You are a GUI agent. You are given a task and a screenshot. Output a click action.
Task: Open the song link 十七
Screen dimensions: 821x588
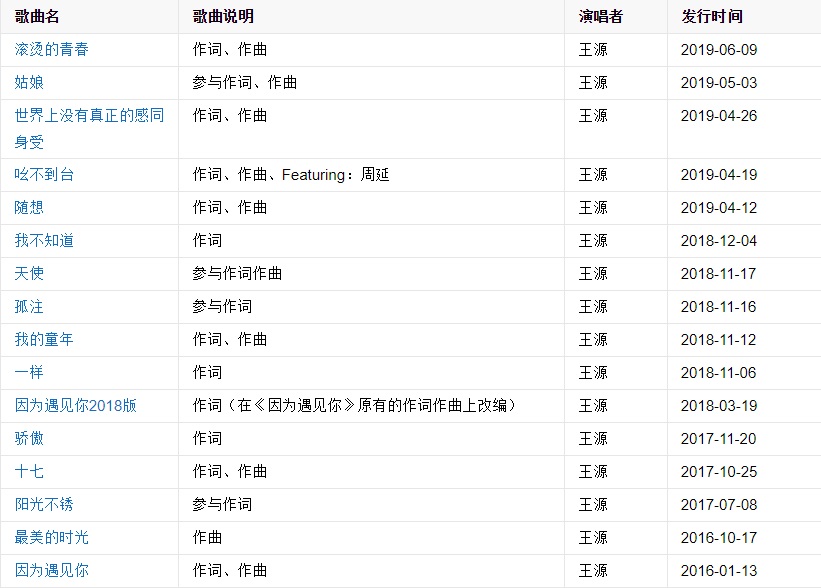pos(29,471)
